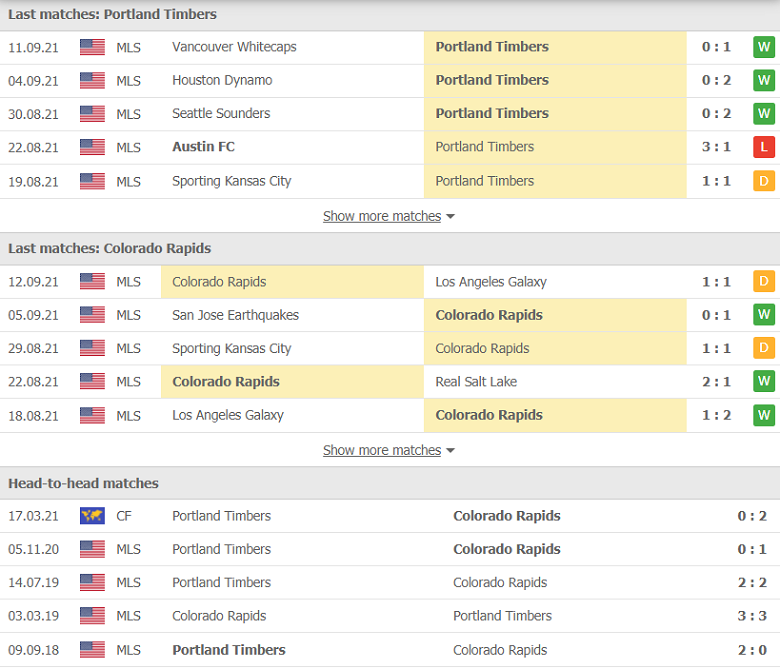The image size is (780, 669).
Task: Click the world map flag icon on 17.03.21 row
Action: click(92, 516)
